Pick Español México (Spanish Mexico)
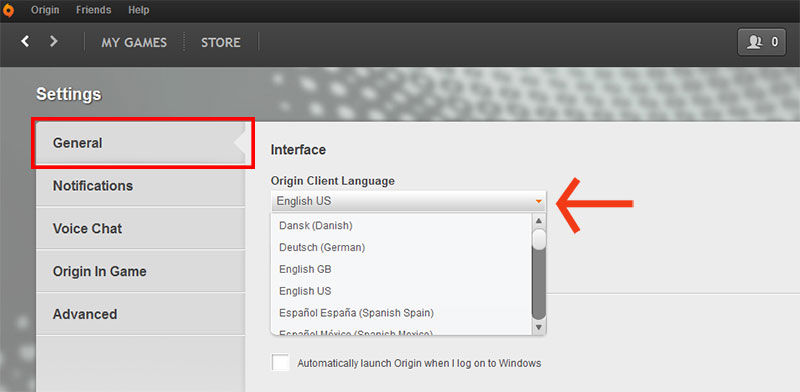800x392 pixels. [x=401, y=331]
